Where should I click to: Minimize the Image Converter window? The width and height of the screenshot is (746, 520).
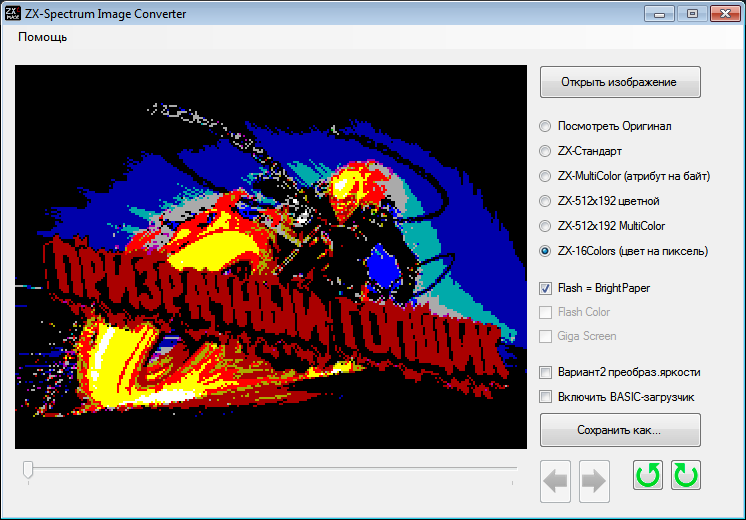[659, 13]
